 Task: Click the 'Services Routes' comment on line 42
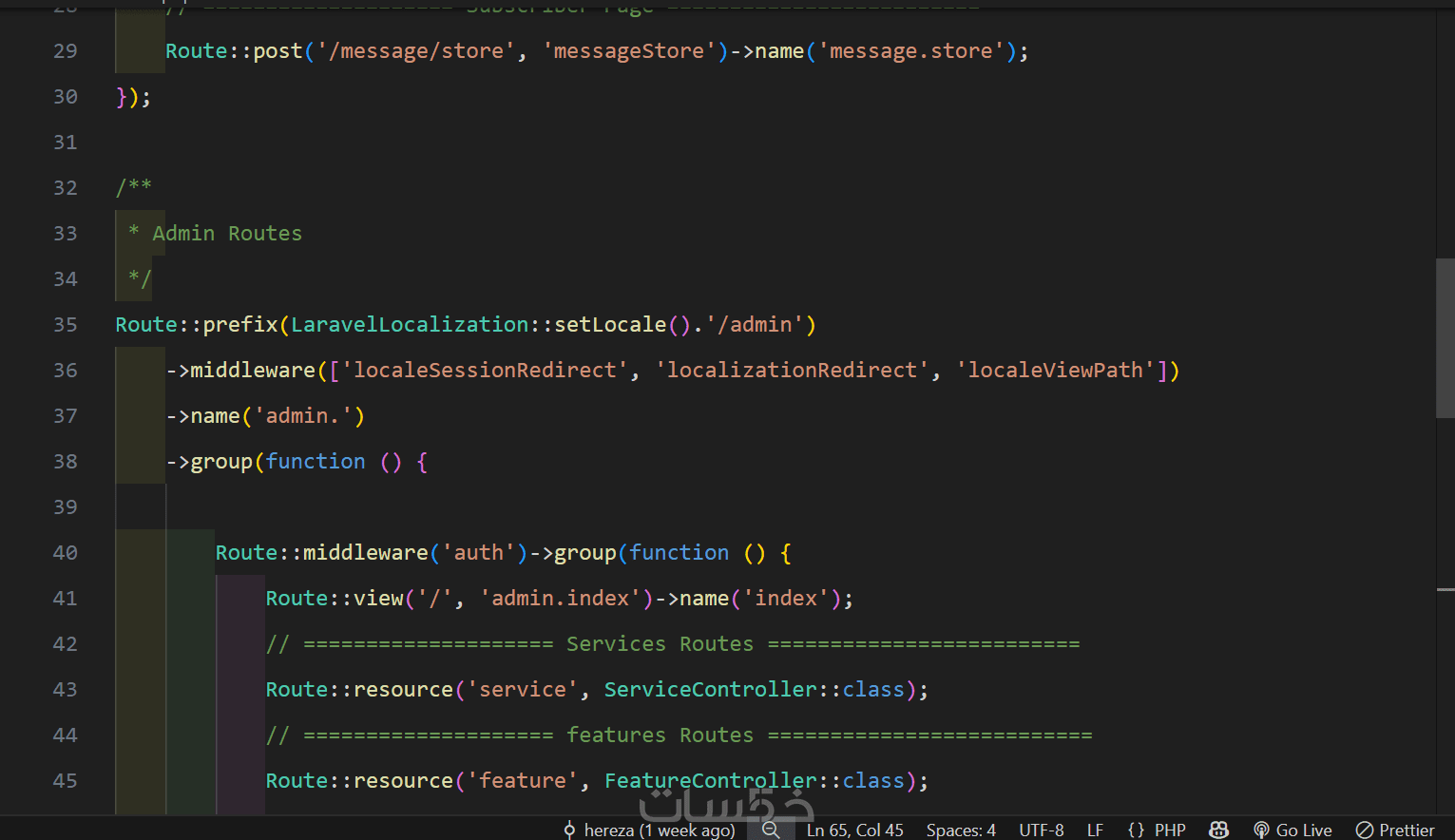click(660, 644)
